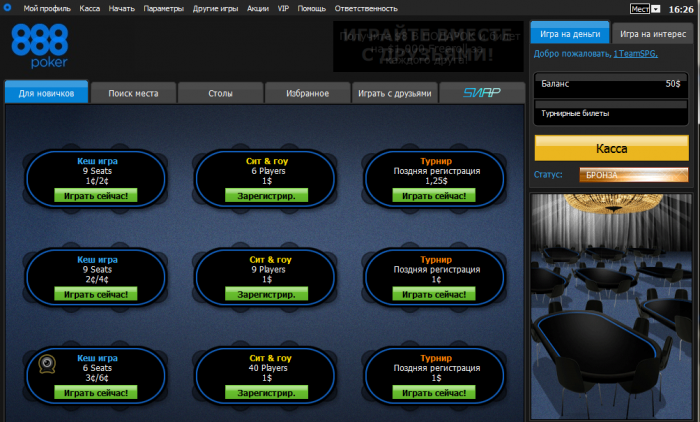Switch to Для новичков tab
The width and height of the screenshot is (700, 422).
[x=46, y=92]
